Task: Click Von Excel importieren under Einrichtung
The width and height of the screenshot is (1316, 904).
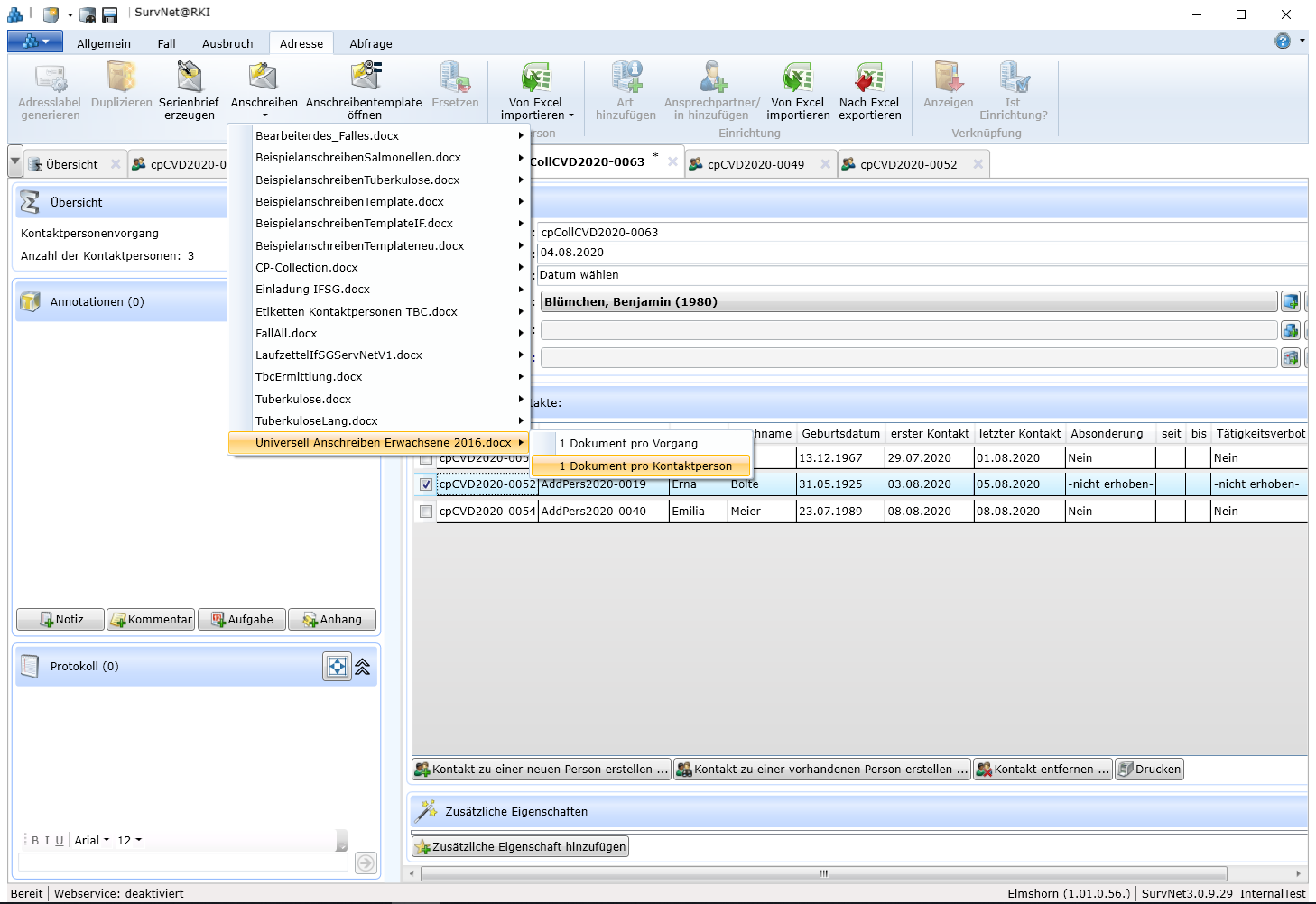Action: pyautogui.click(x=798, y=78)
